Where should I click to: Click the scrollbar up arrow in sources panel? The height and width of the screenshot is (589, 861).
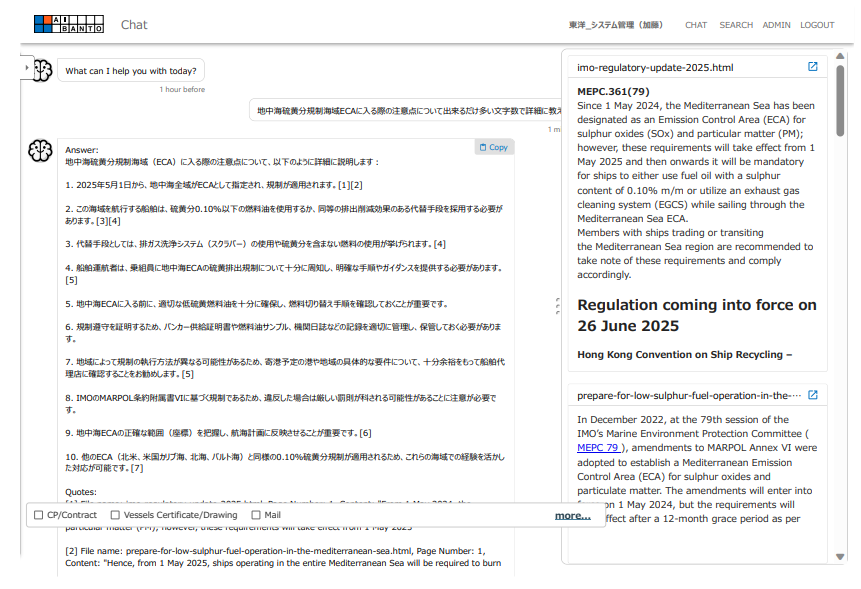(x=840, y=57)
